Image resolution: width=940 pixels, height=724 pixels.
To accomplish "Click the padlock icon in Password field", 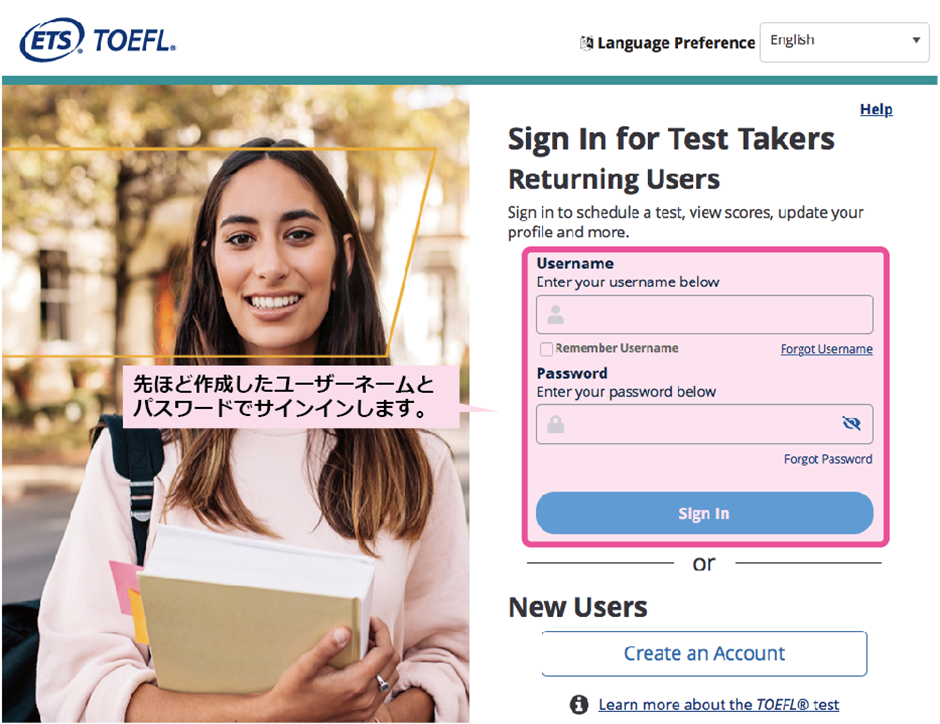I will (556, 424).
